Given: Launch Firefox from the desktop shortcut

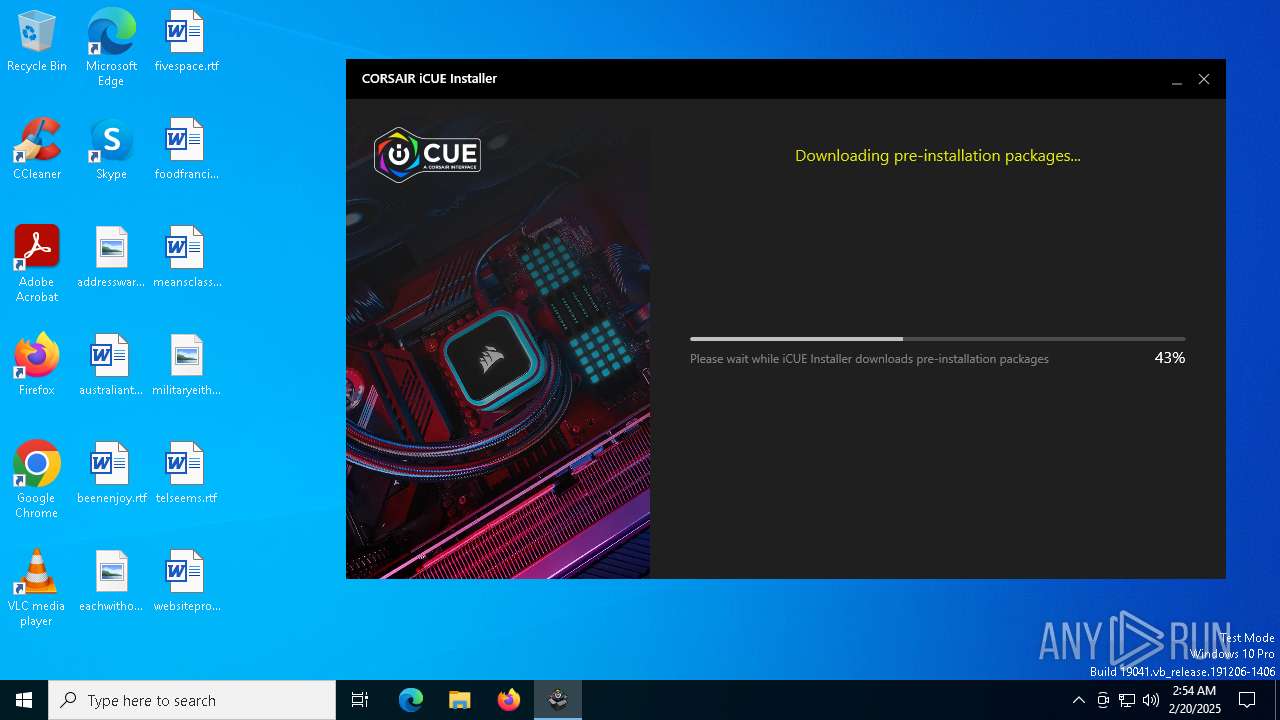Looking at the screenshot, I should [x=37, y=366].
